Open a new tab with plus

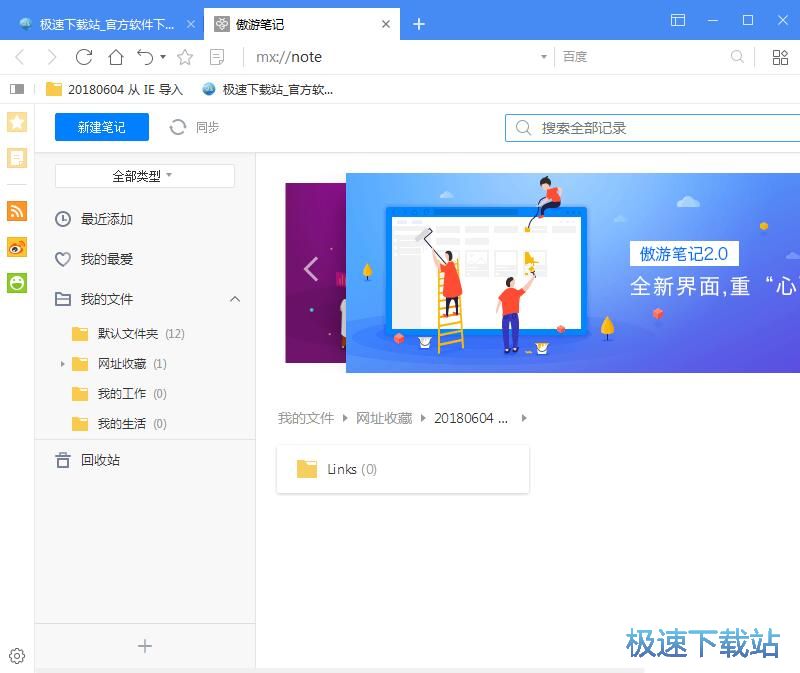(419, 24)
